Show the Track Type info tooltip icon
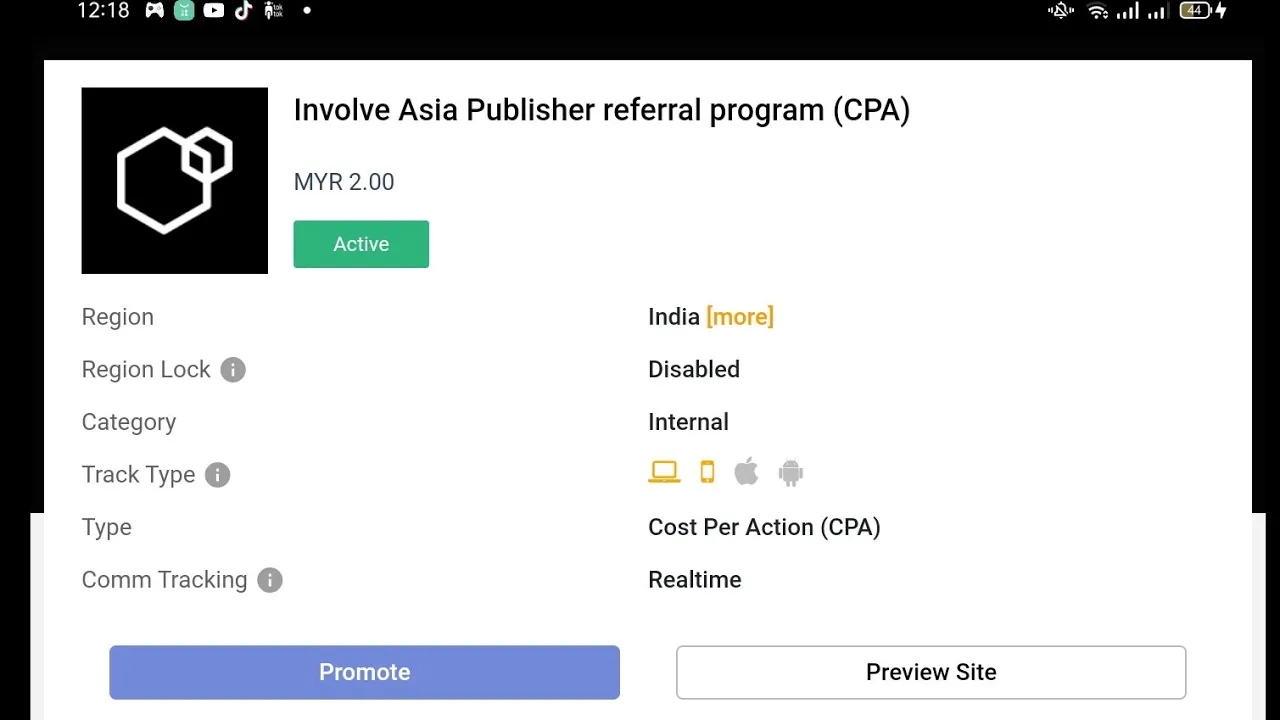This screenshot has width=1280, height=720. 217,475
